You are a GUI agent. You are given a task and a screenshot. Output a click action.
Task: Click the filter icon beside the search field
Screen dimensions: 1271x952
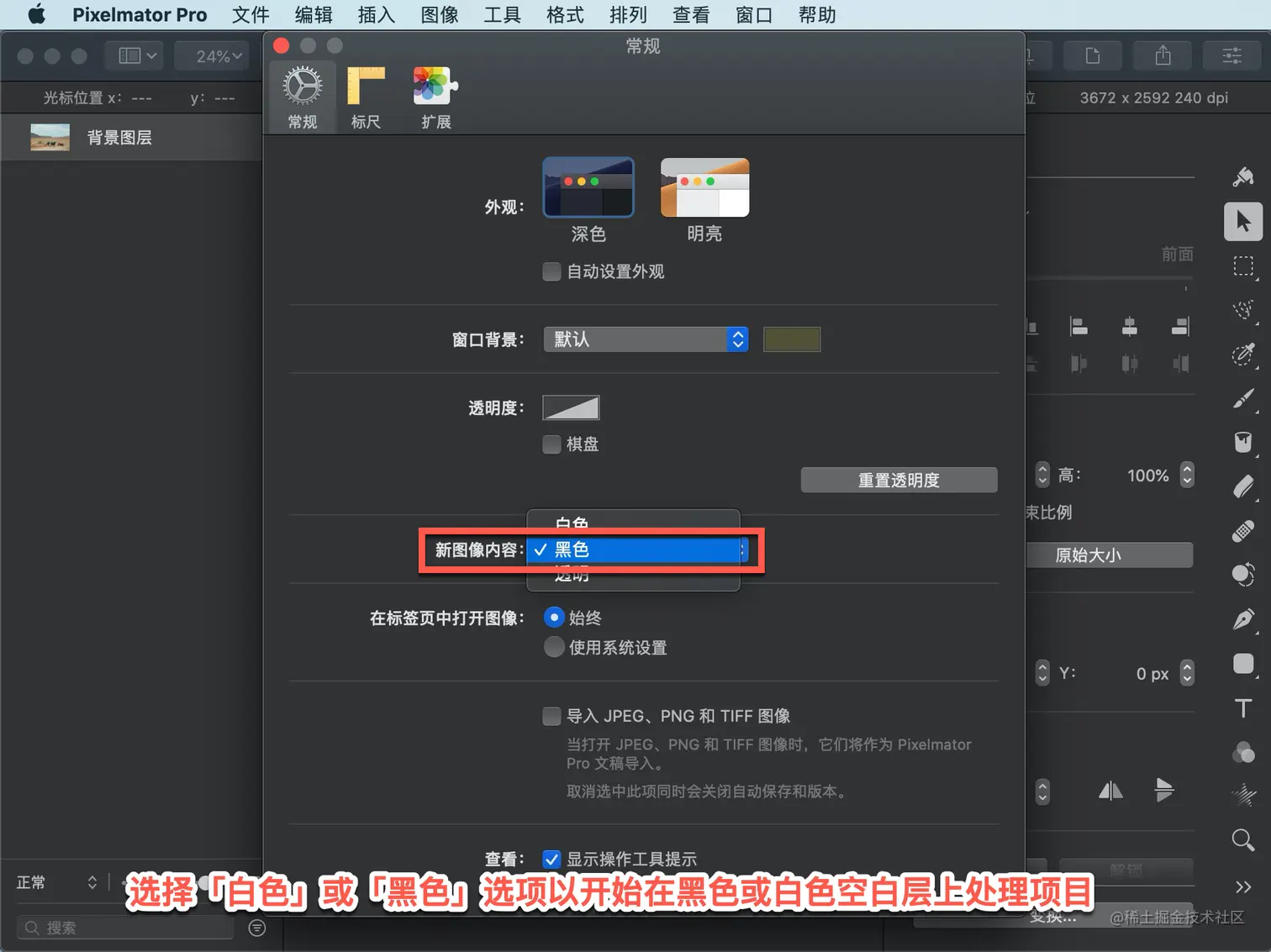point(257,928)
